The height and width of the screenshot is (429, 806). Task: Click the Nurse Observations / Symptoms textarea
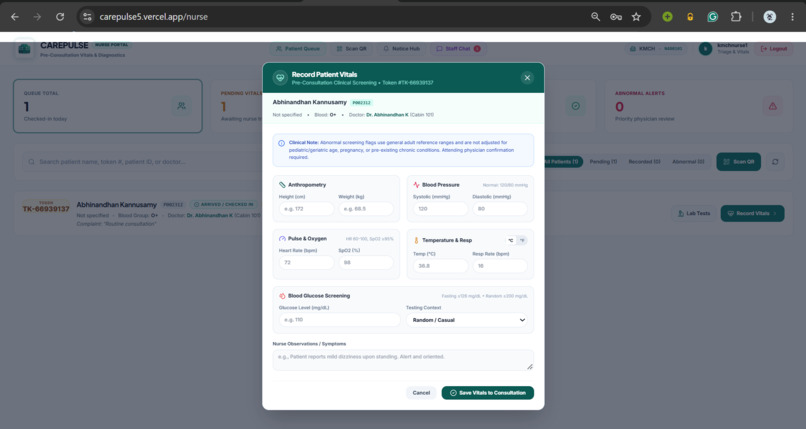[x=403, y=360]
